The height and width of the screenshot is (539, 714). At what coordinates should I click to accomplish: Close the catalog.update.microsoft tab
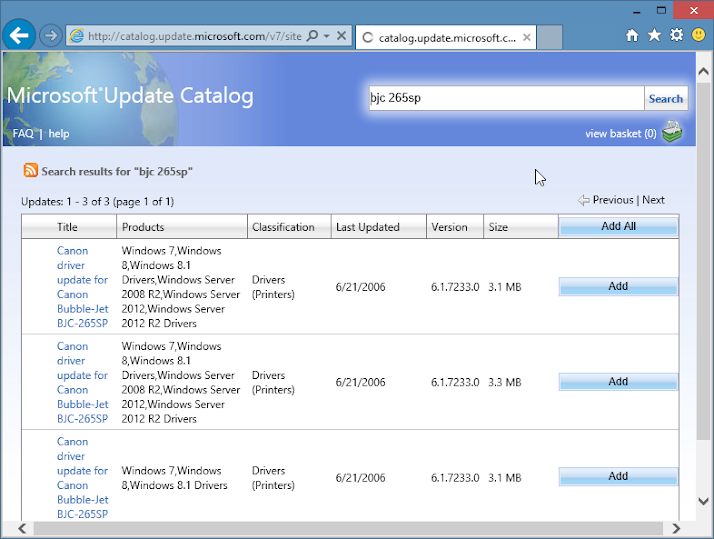tap(526, 37)
